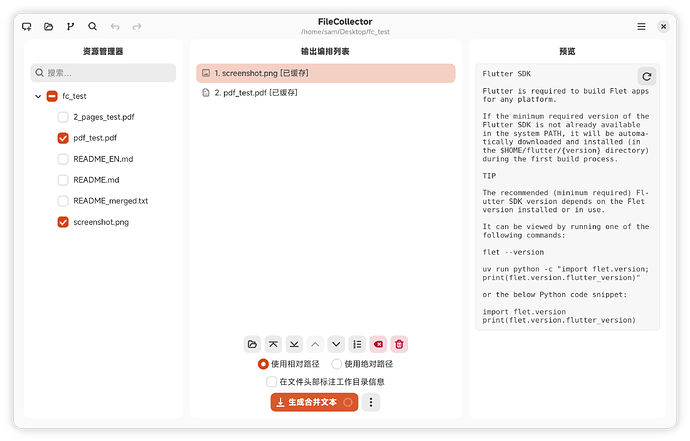Click open-file icon in list toolbar
Viewport: 690px width, 441px height.
252,344
